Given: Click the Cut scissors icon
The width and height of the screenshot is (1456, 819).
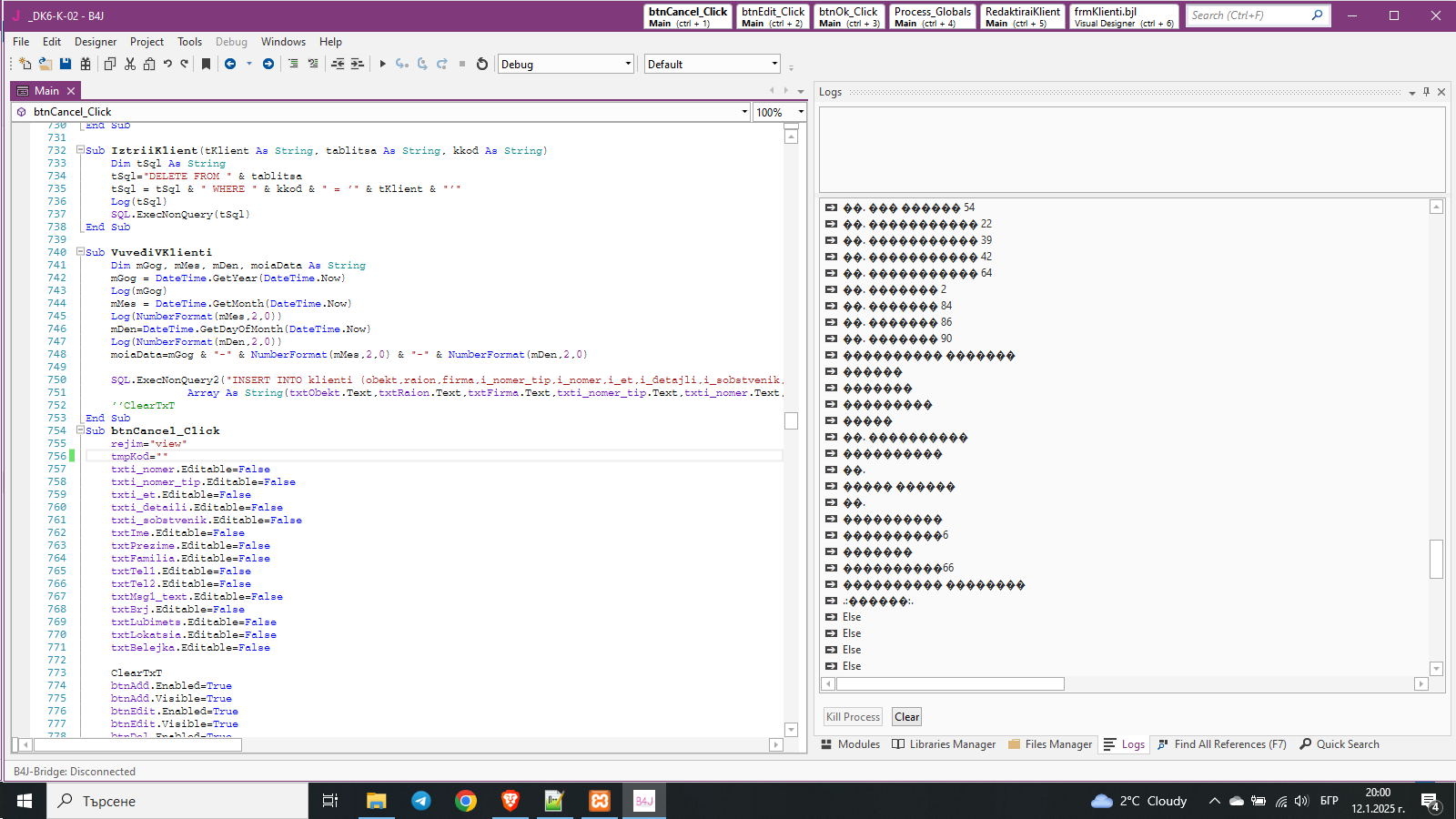Looking at the screenshot, I should click(130, 64).
